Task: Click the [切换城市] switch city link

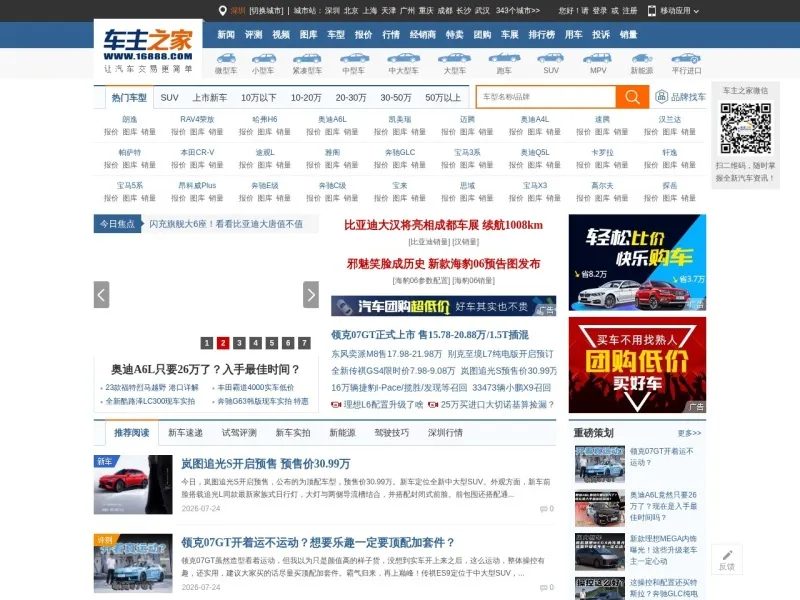Action: pyautogui.click(x=266, y=11)
